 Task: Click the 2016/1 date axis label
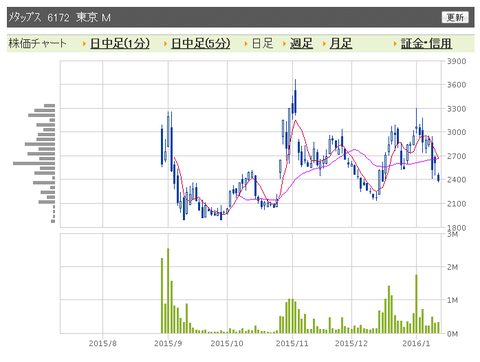tap(416, 343)
